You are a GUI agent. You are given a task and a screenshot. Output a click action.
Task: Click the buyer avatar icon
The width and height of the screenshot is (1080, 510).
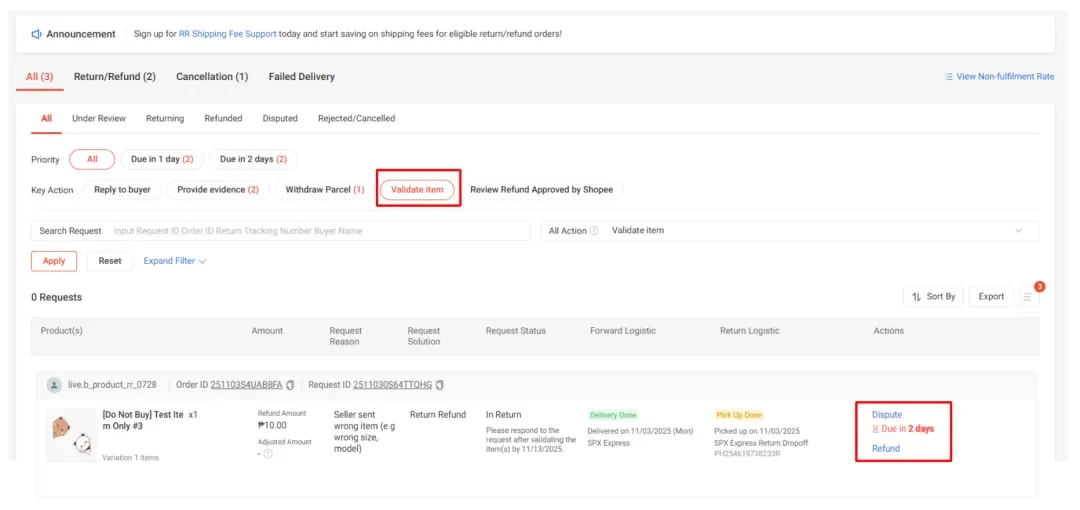(x=54, y=385)
